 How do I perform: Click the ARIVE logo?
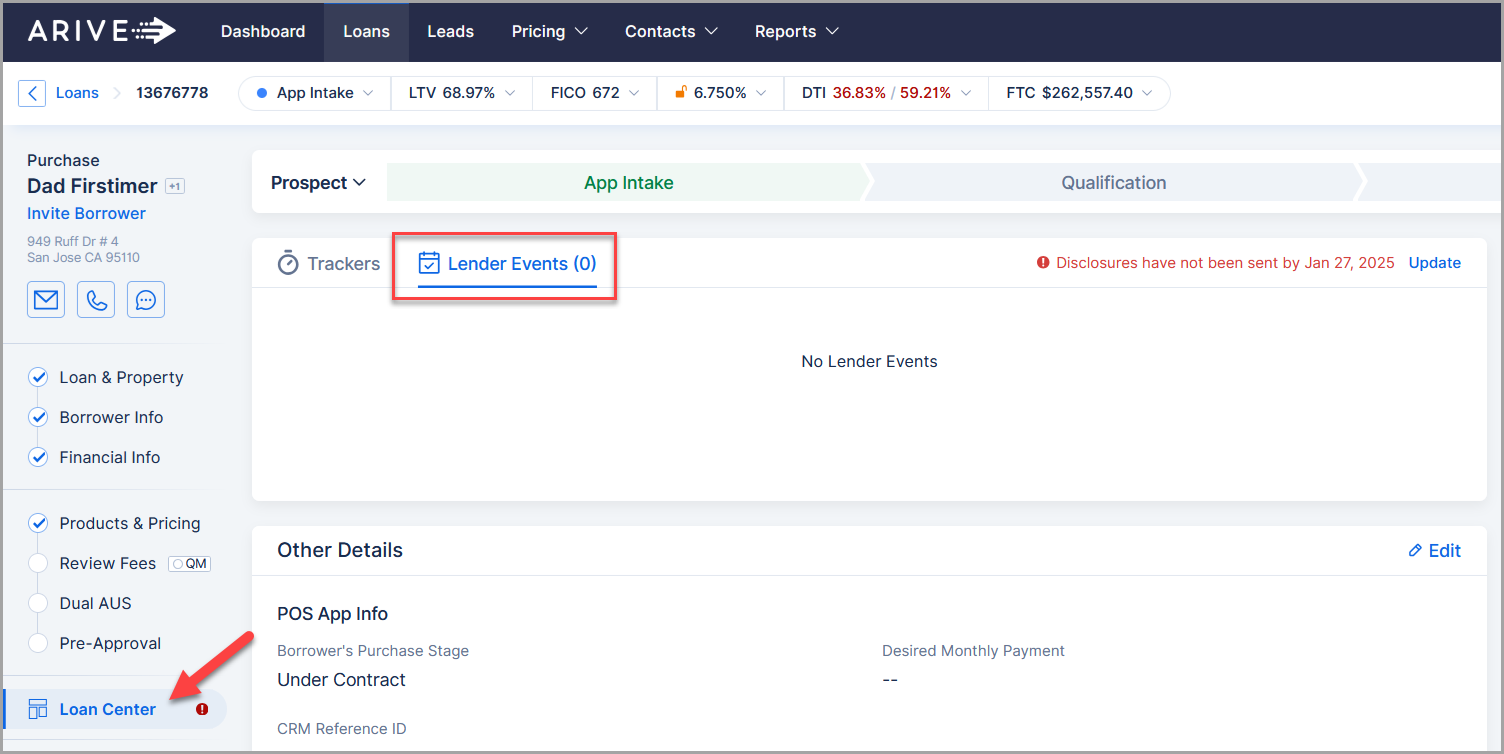101,31
